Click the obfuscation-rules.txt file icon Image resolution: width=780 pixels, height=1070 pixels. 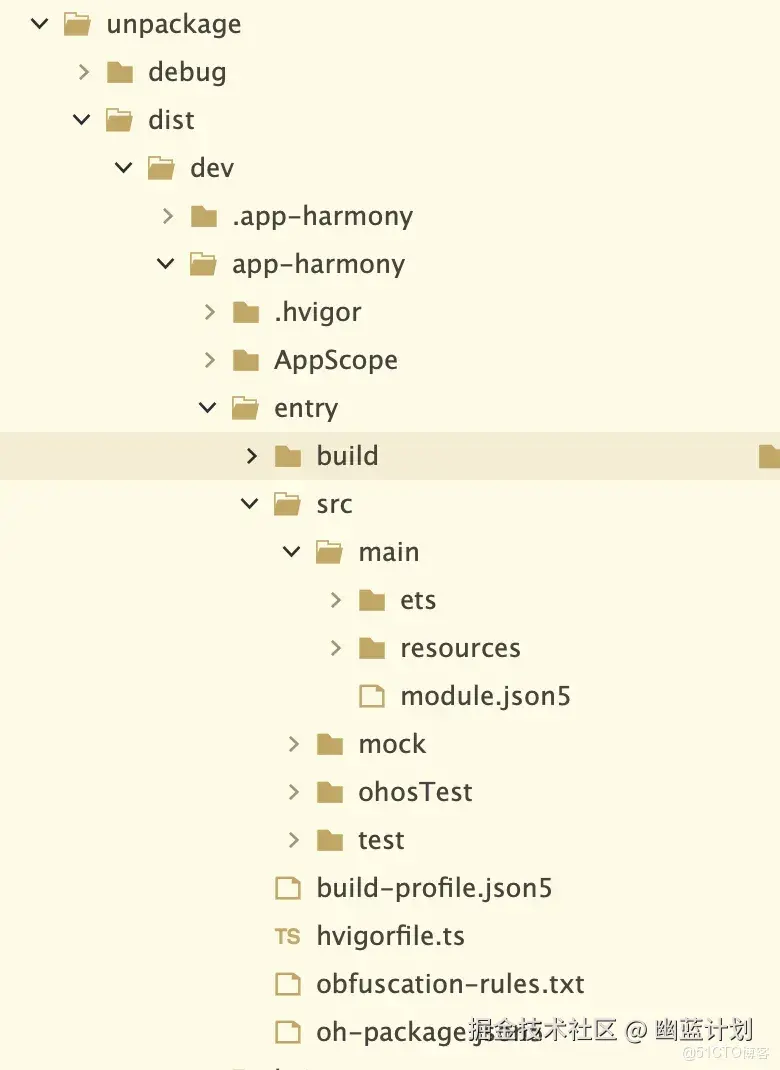click(x=288, y=984)
